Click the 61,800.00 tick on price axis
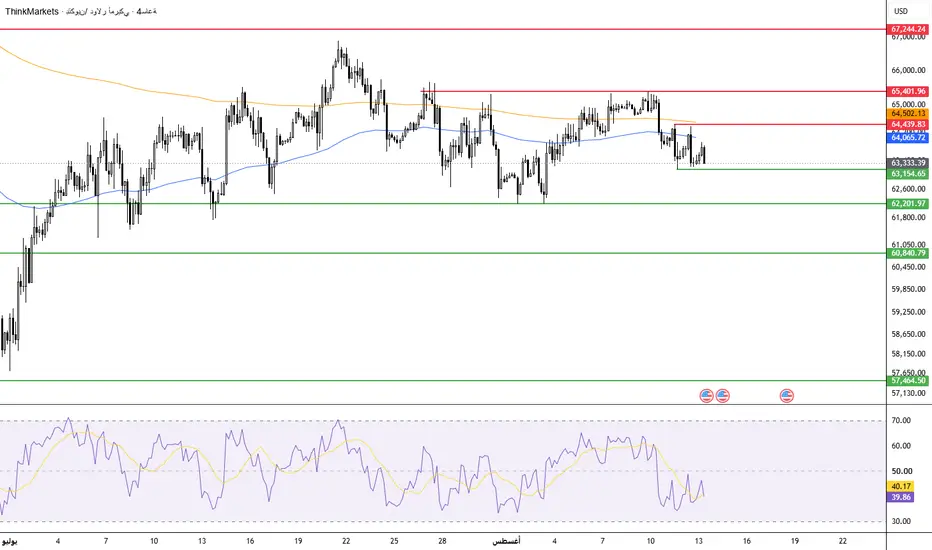This screenshot has height=550, width=932. point(909,218)
